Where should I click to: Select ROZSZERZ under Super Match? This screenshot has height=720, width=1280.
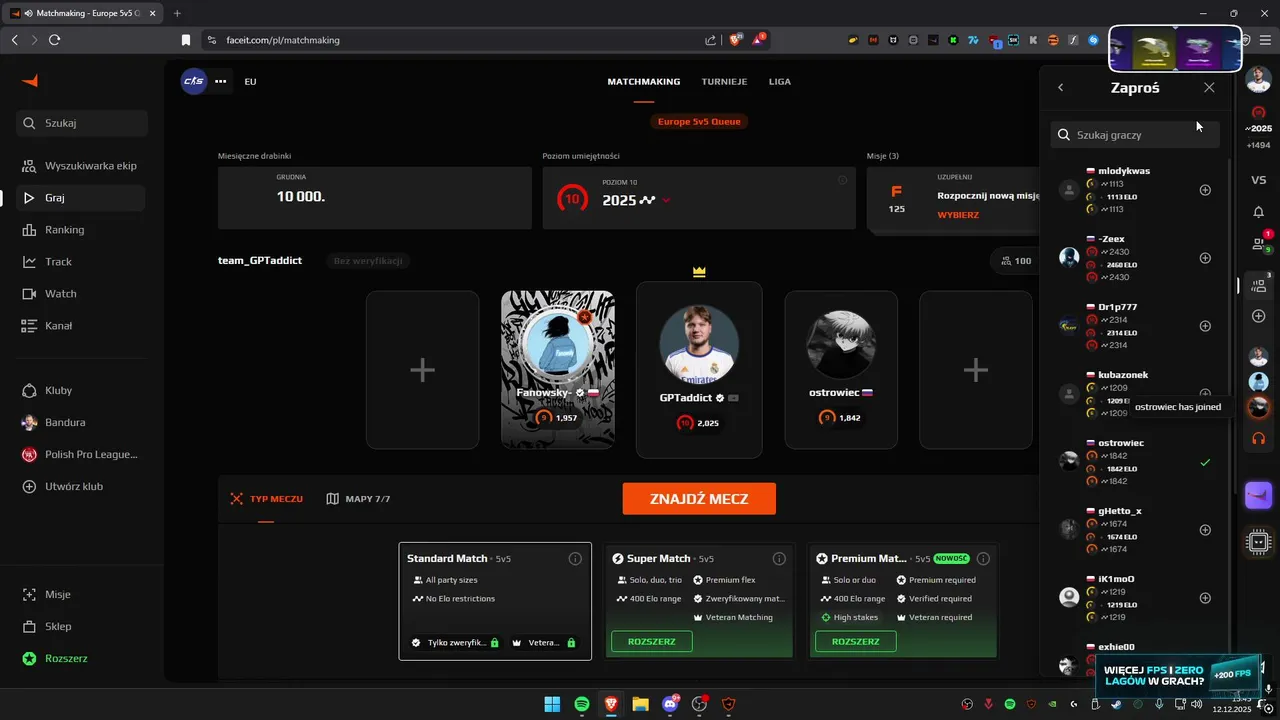click(652, 641)
